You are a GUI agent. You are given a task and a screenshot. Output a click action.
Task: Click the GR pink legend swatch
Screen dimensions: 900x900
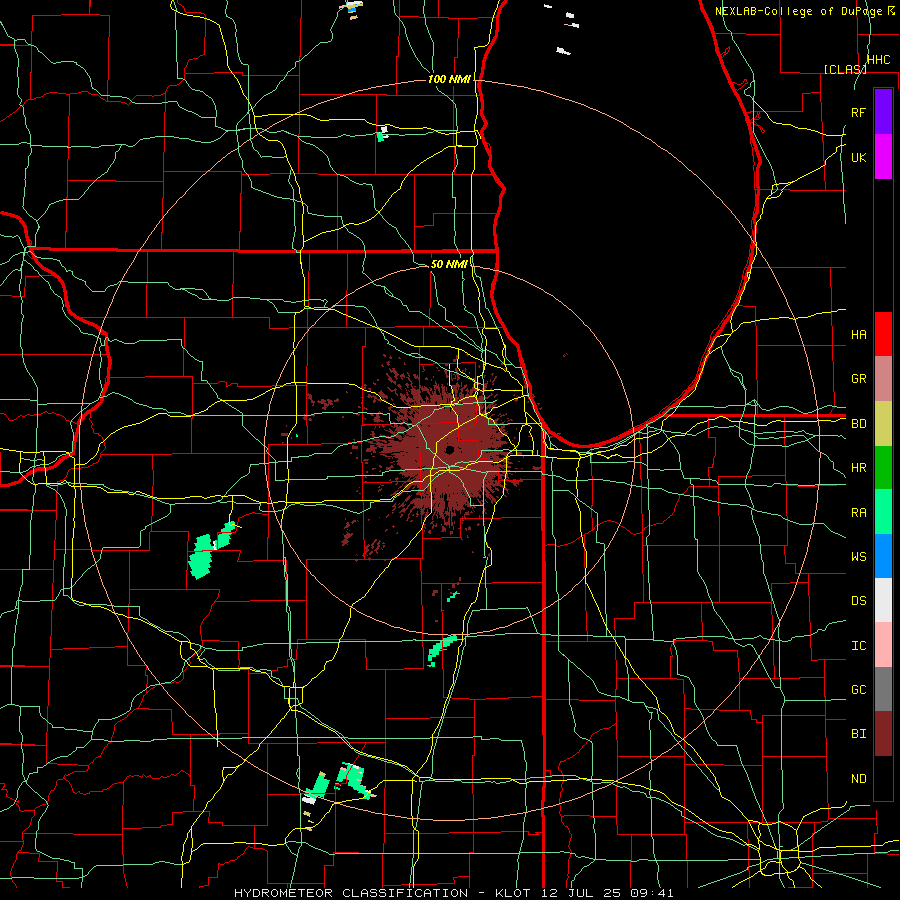(x=883, y=379)
